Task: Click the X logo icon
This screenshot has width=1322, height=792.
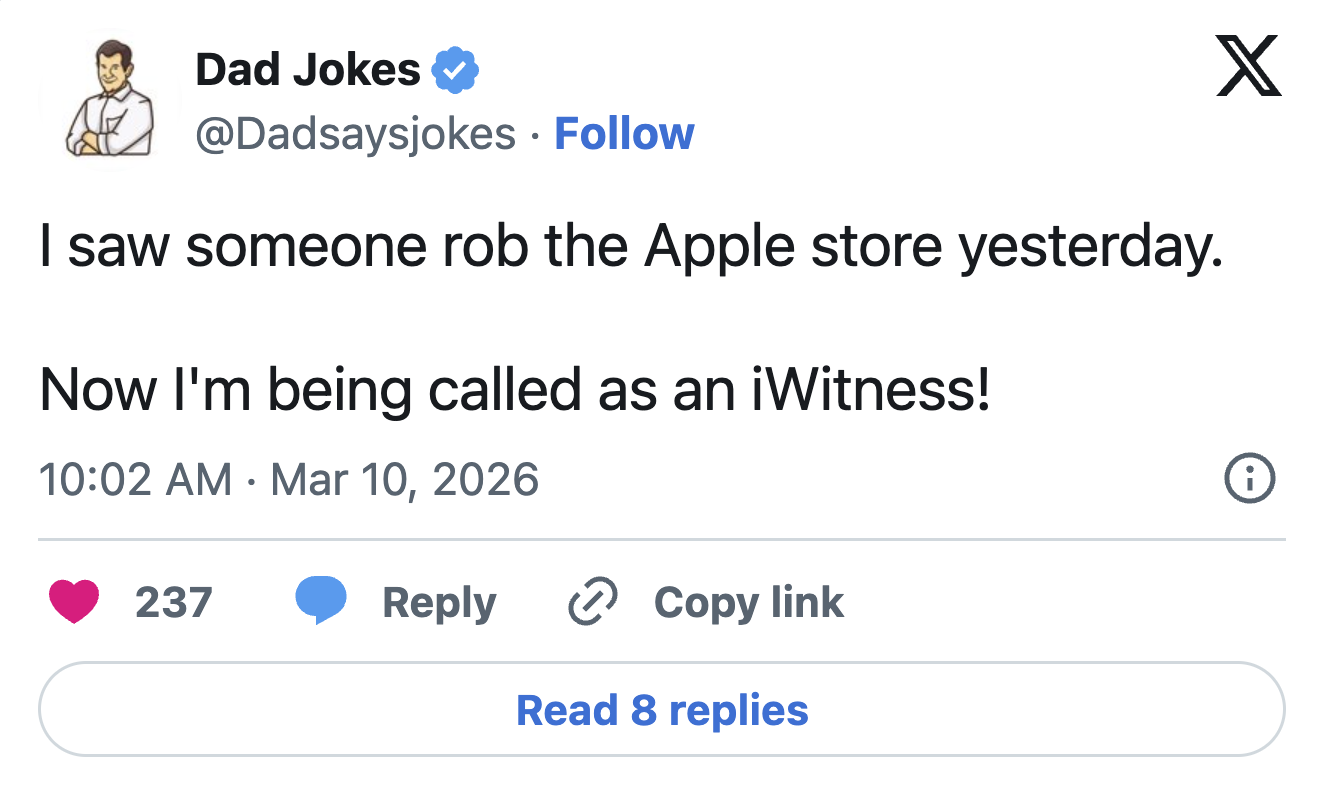Action: (1248, 68)
